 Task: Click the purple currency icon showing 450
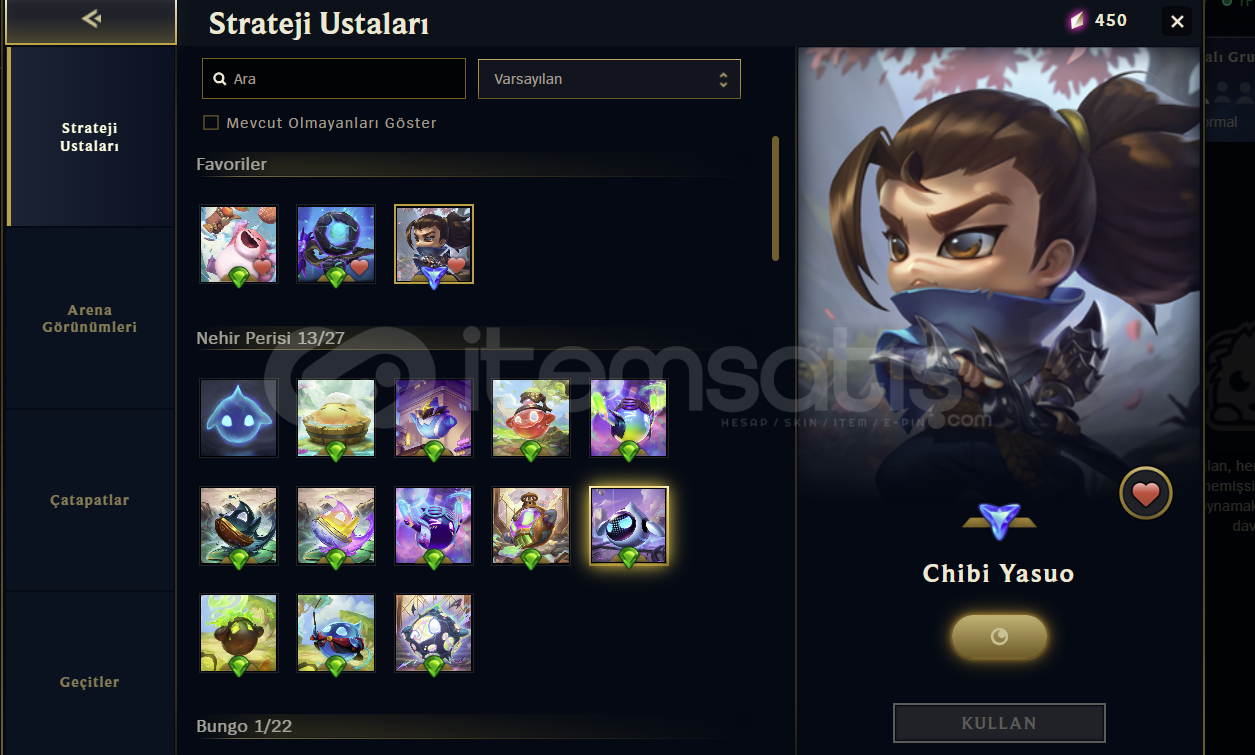[1076, 20]
